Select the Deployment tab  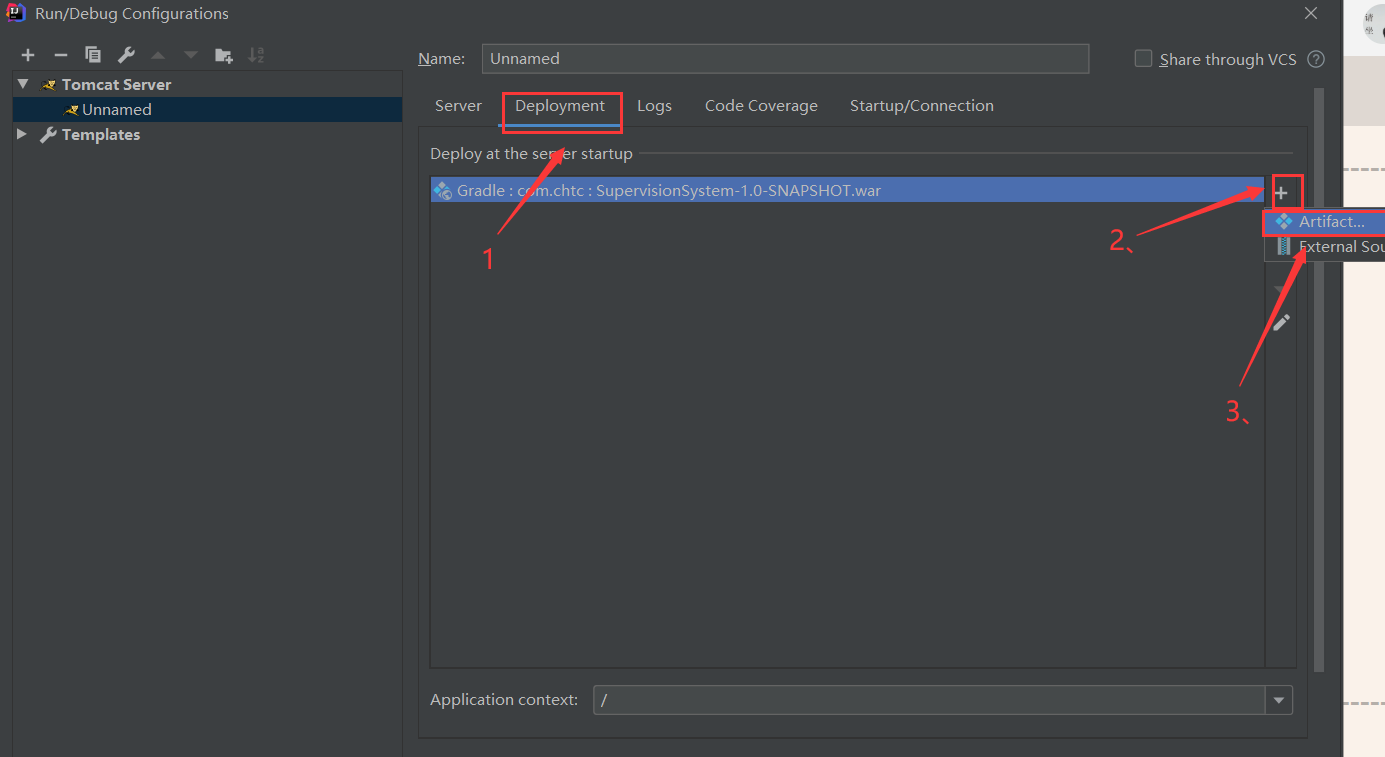560,106
